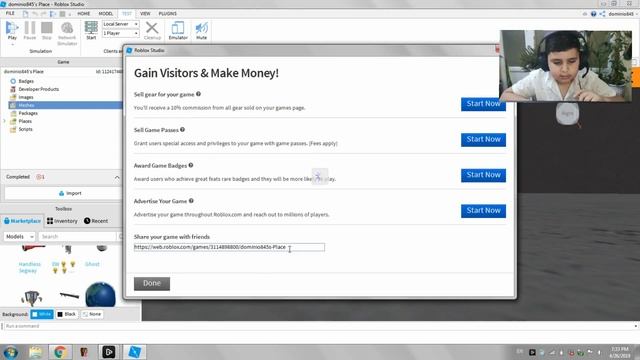The width and height of the screenshot is (640, 360).
Task: Open help for Award Game Badges
Action: (x=191, y=165)
